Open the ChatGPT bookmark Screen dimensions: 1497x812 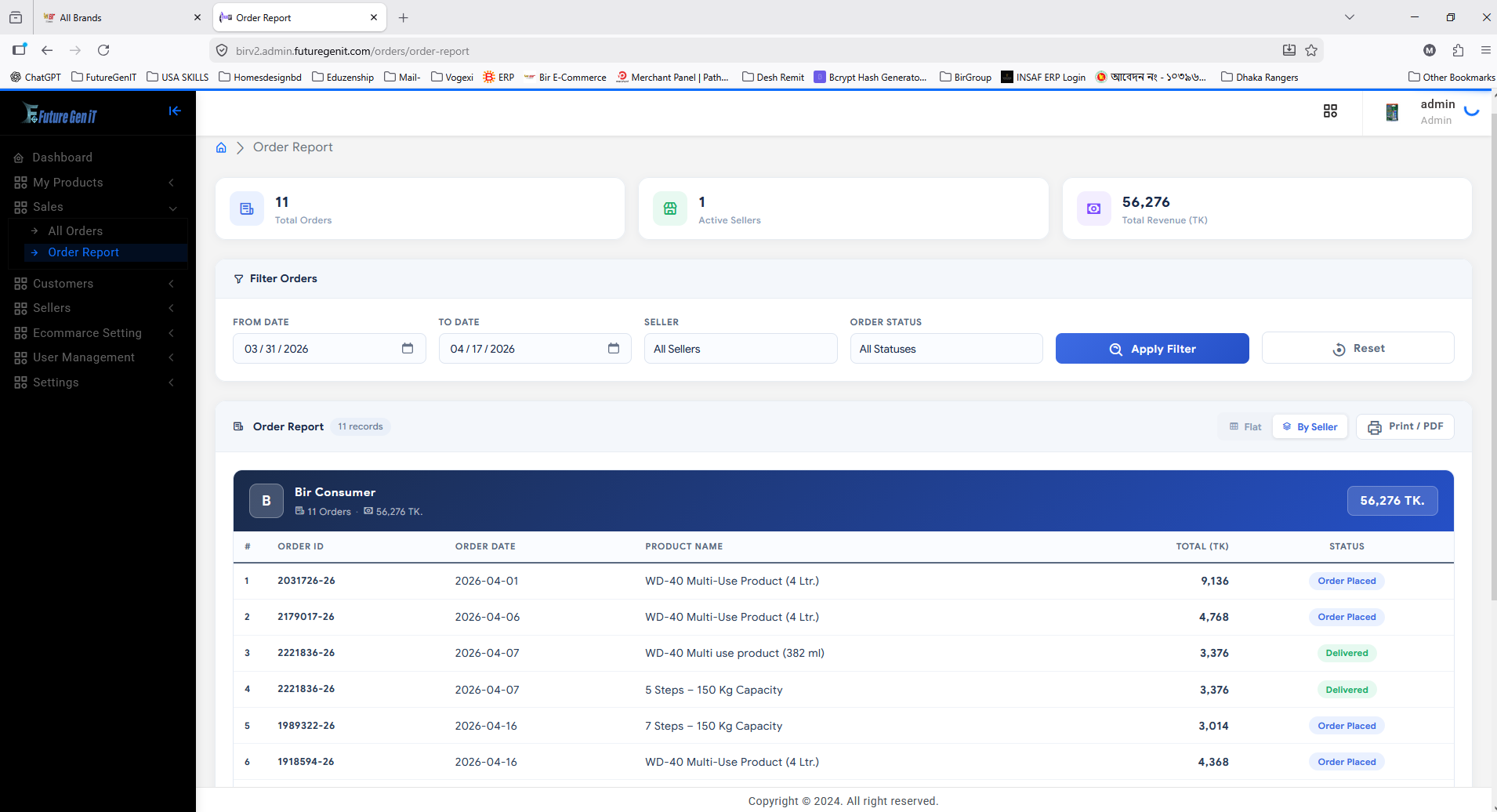pos(35,77)
